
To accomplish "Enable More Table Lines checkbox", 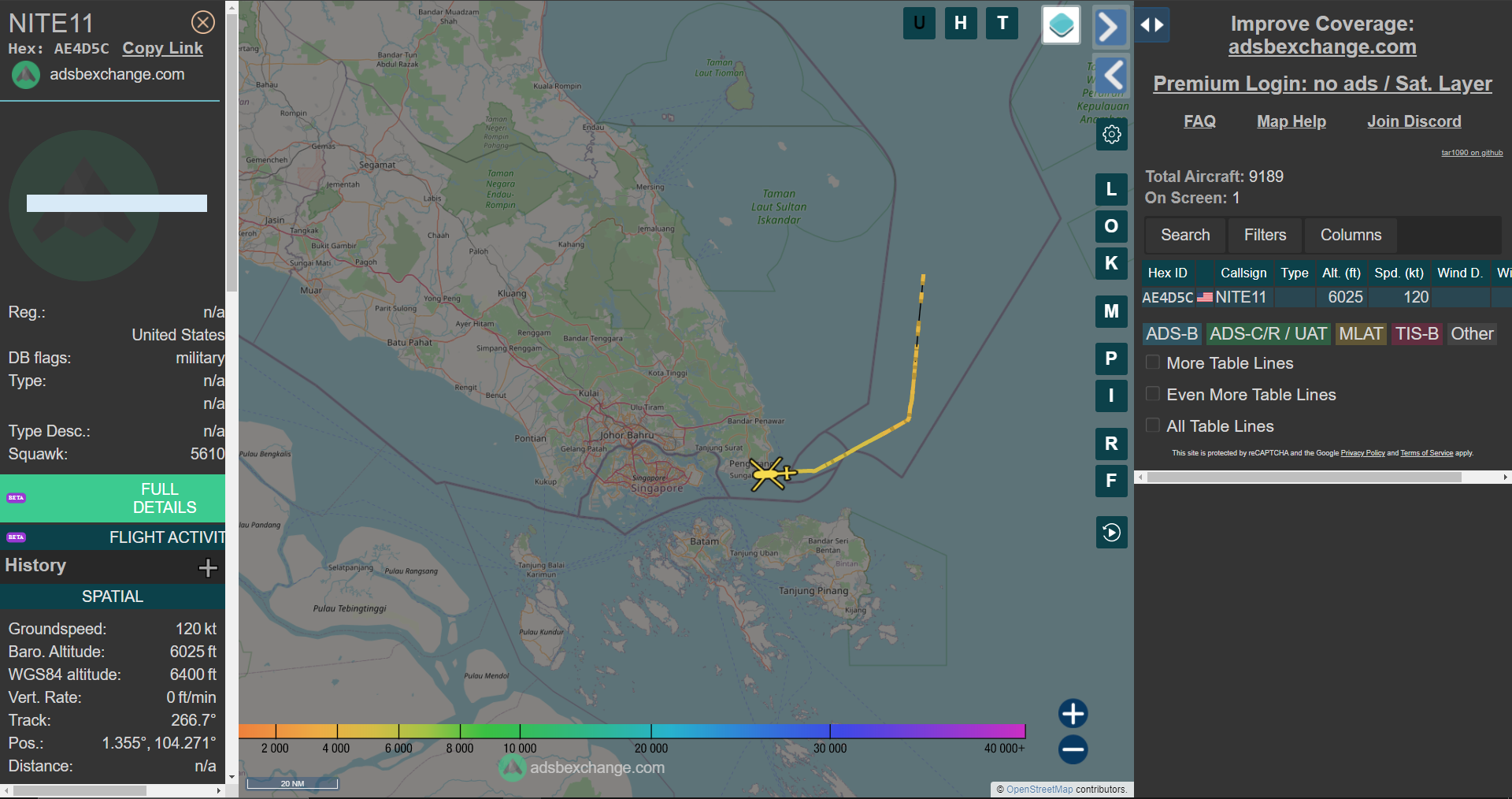I will click(1153, 362).
